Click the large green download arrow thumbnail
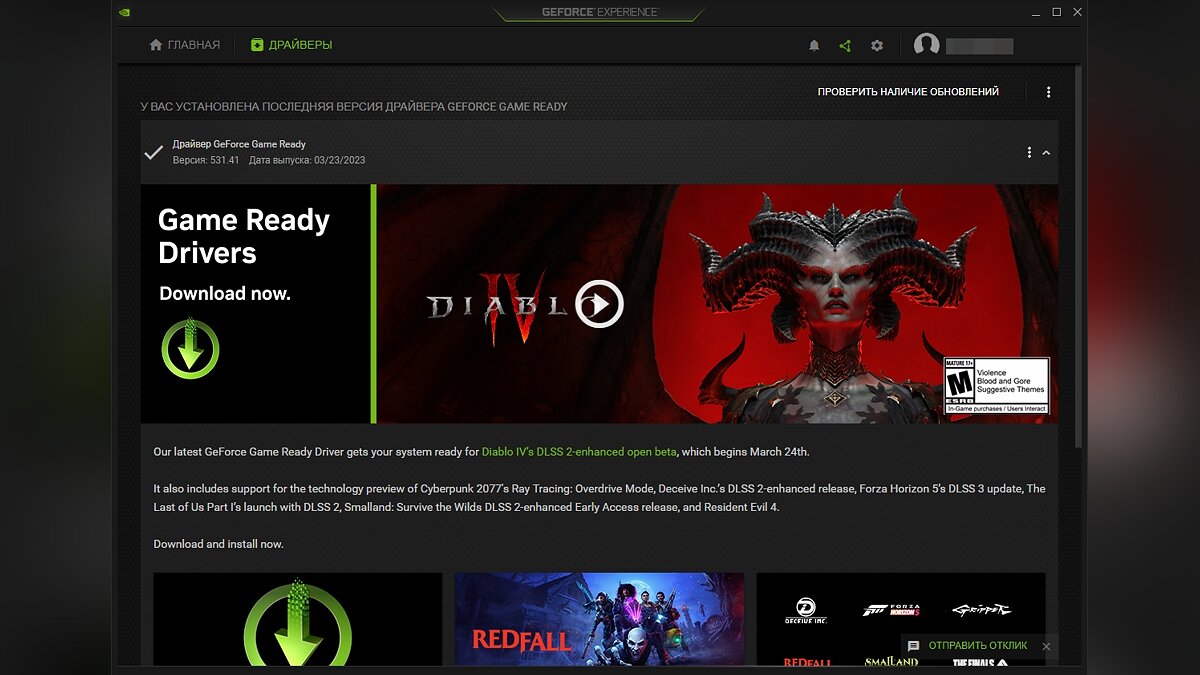1200x675 pixels. (297, 619)
